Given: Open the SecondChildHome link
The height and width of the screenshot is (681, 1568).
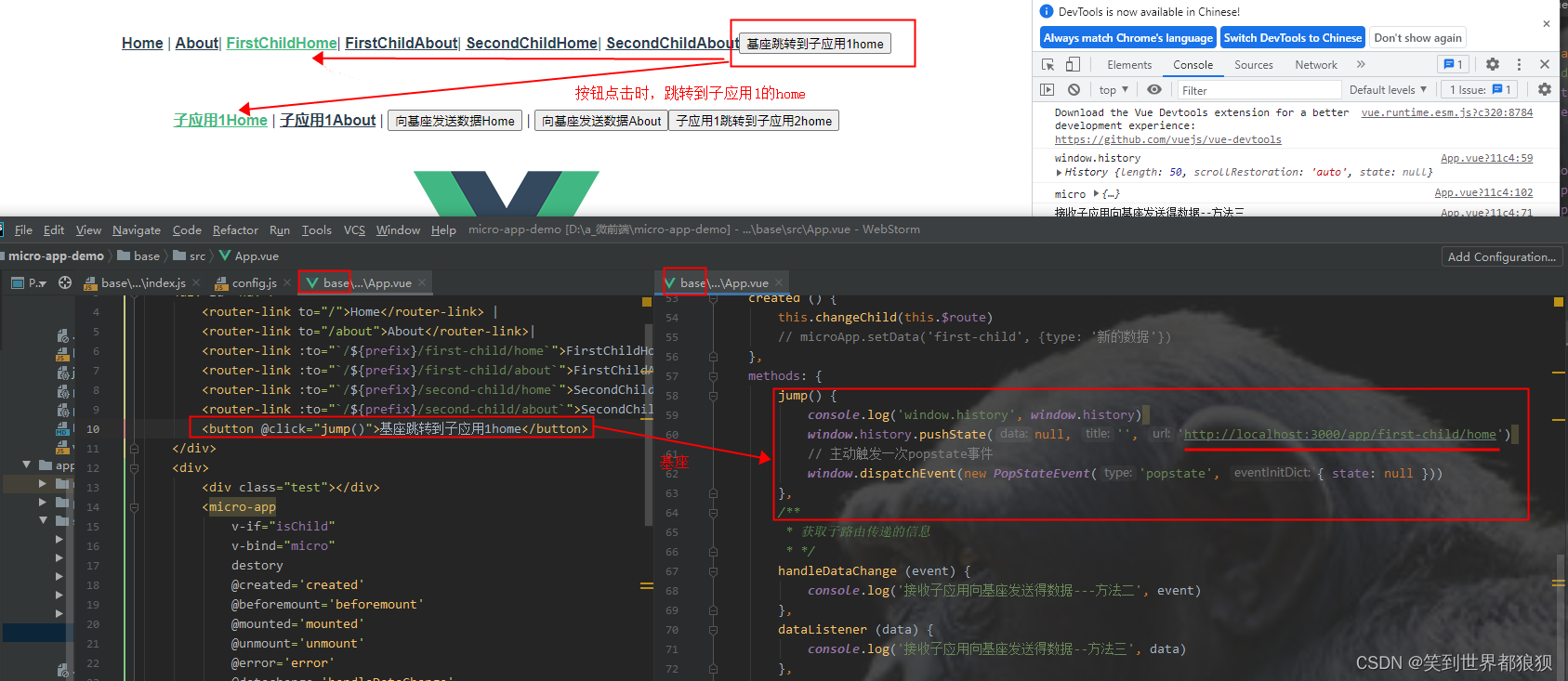Looking at the screenshot, I should (532, 43).
